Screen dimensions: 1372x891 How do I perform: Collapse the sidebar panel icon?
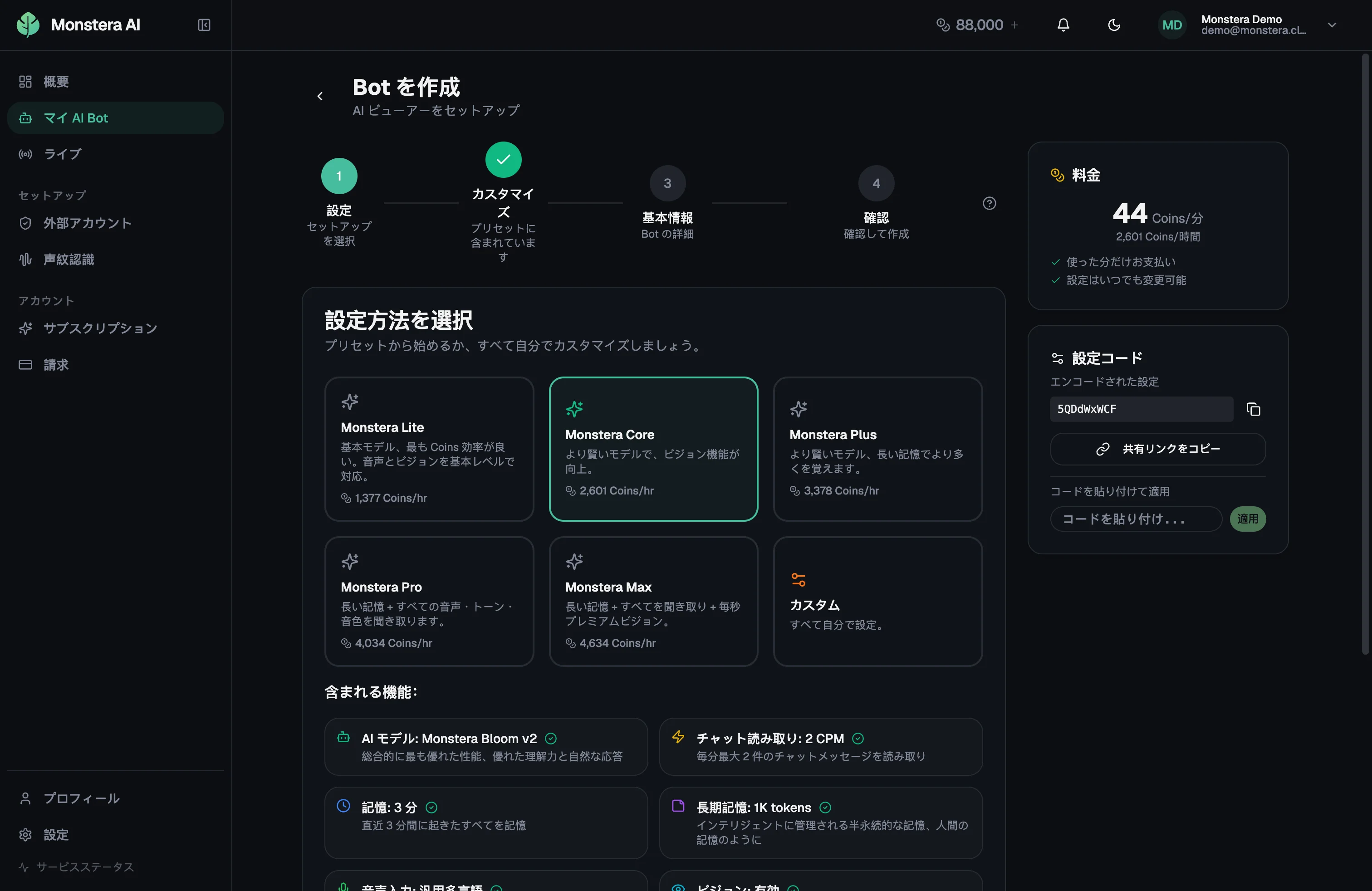pos(204,25)
